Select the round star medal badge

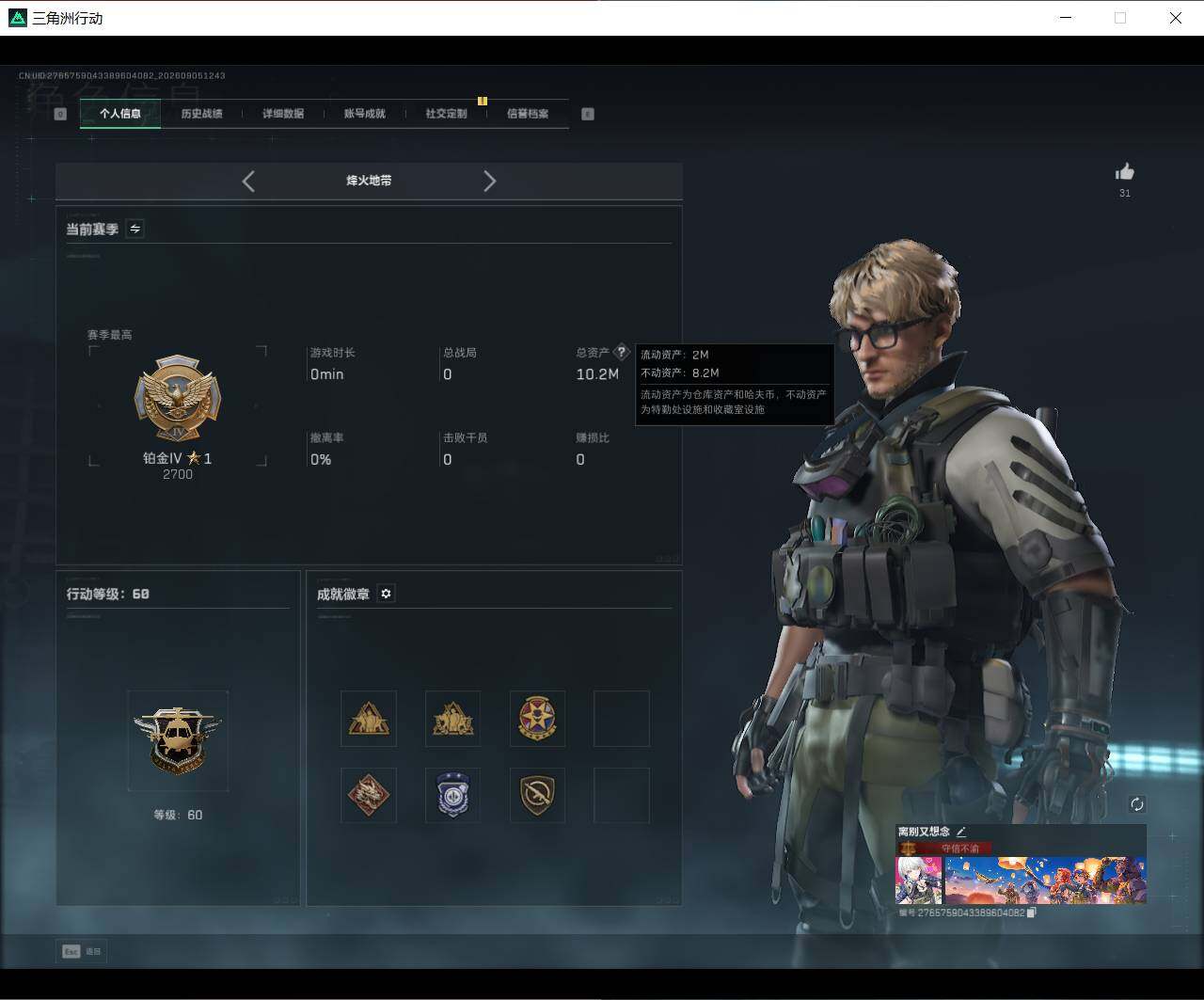(x=537, y=719)
